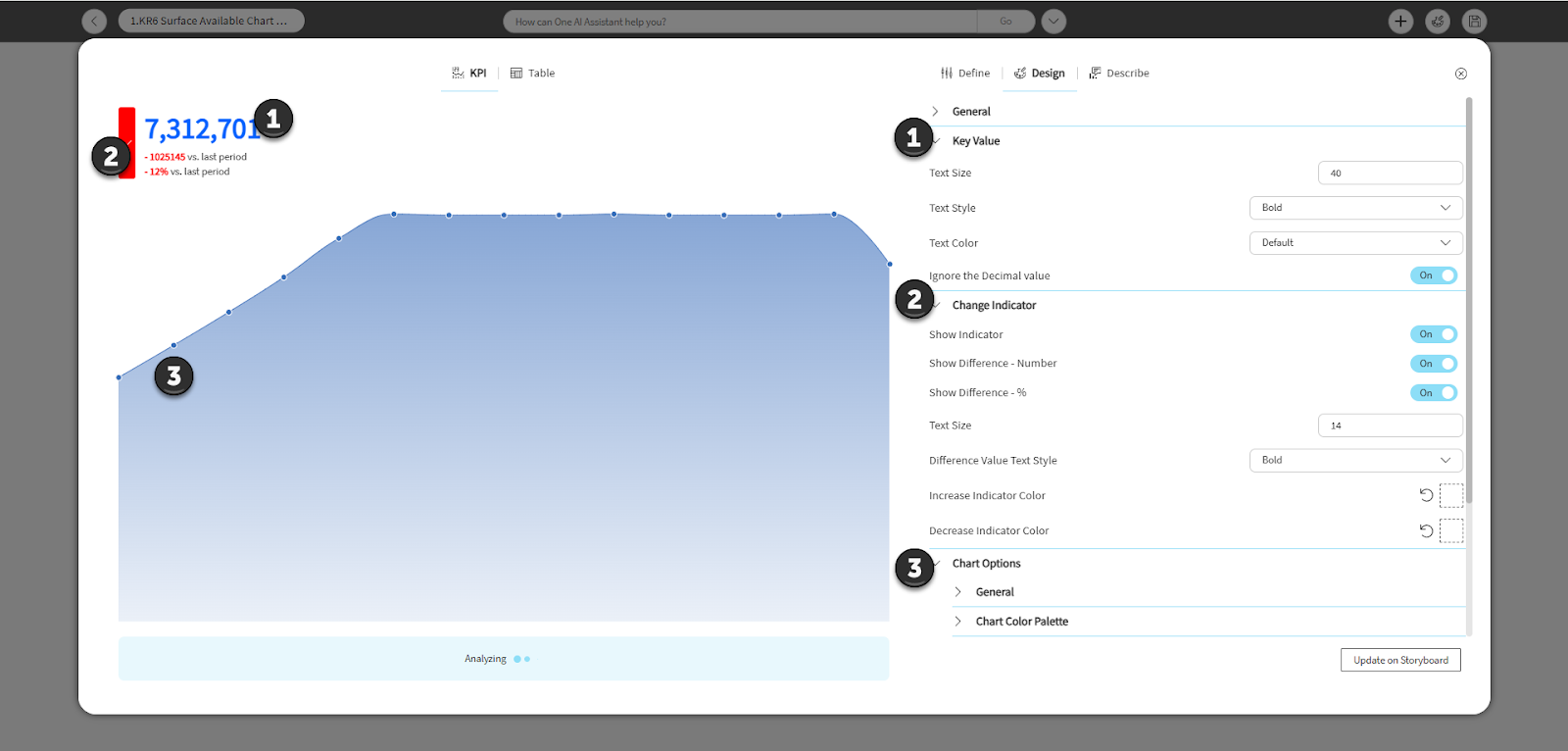Open the Define tab

[x=965, y=74]
